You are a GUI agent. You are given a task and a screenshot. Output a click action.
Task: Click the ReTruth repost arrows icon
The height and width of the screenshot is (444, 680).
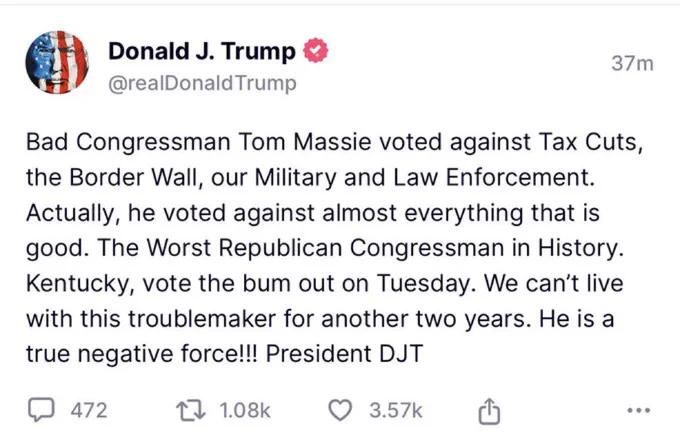pyautogui.click(x=191, y=410)
